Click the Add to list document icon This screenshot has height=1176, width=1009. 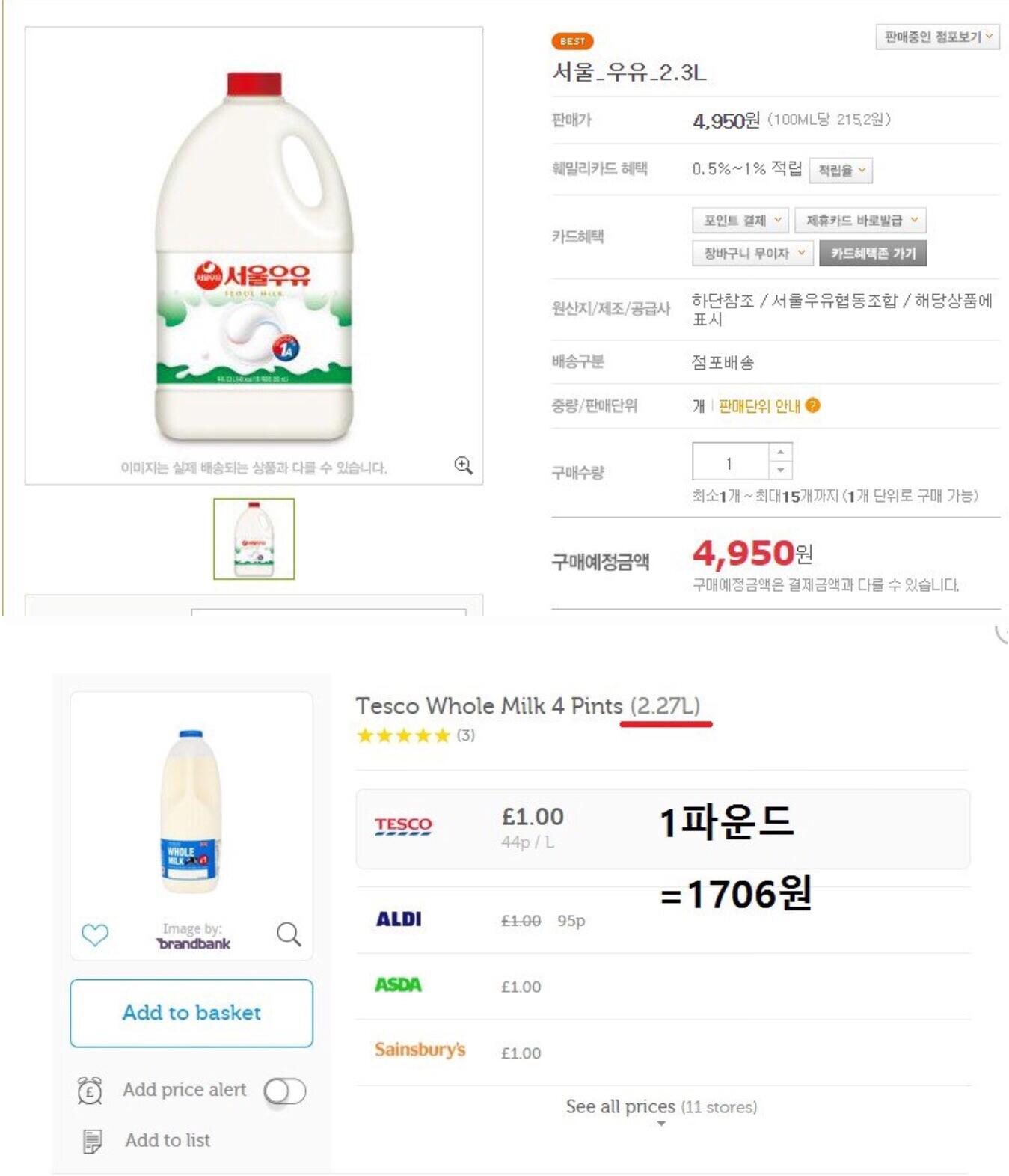(92, 1141)
